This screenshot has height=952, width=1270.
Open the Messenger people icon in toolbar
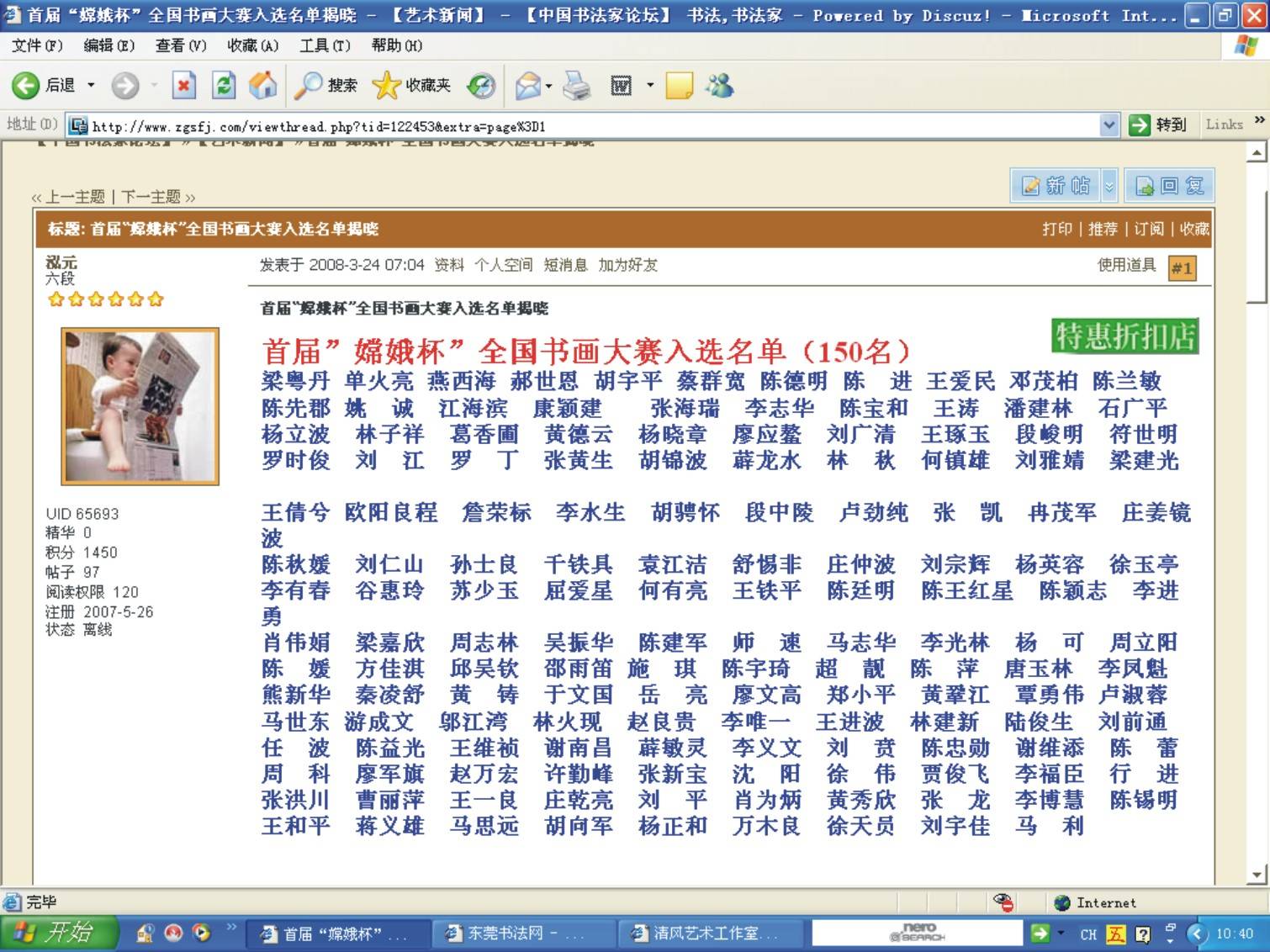719,85
